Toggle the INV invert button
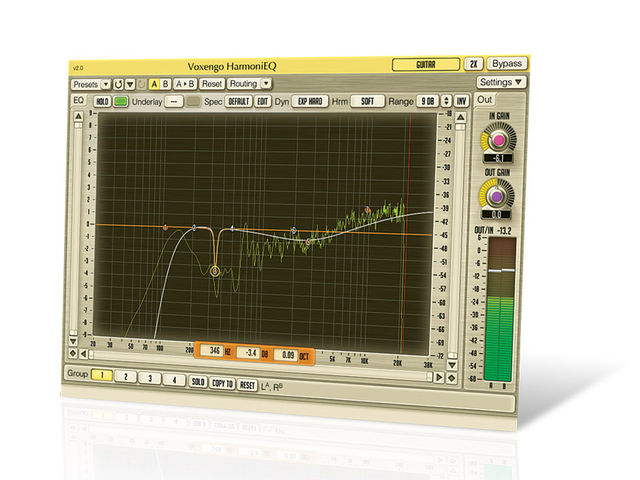This screenshot has height=480, width=640. pyautogui.click(x=461, y=101)
